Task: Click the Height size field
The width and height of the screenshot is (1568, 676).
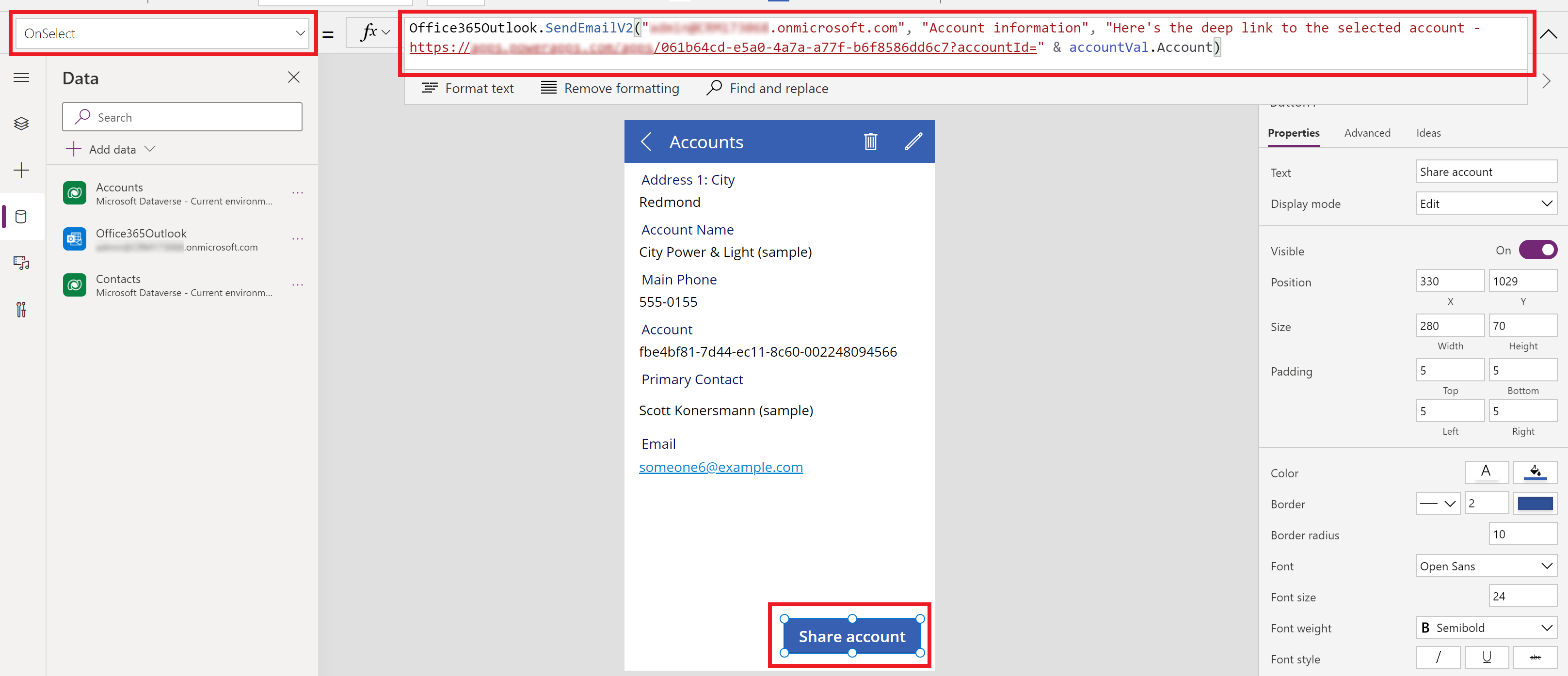Action: click(1523, 326)
